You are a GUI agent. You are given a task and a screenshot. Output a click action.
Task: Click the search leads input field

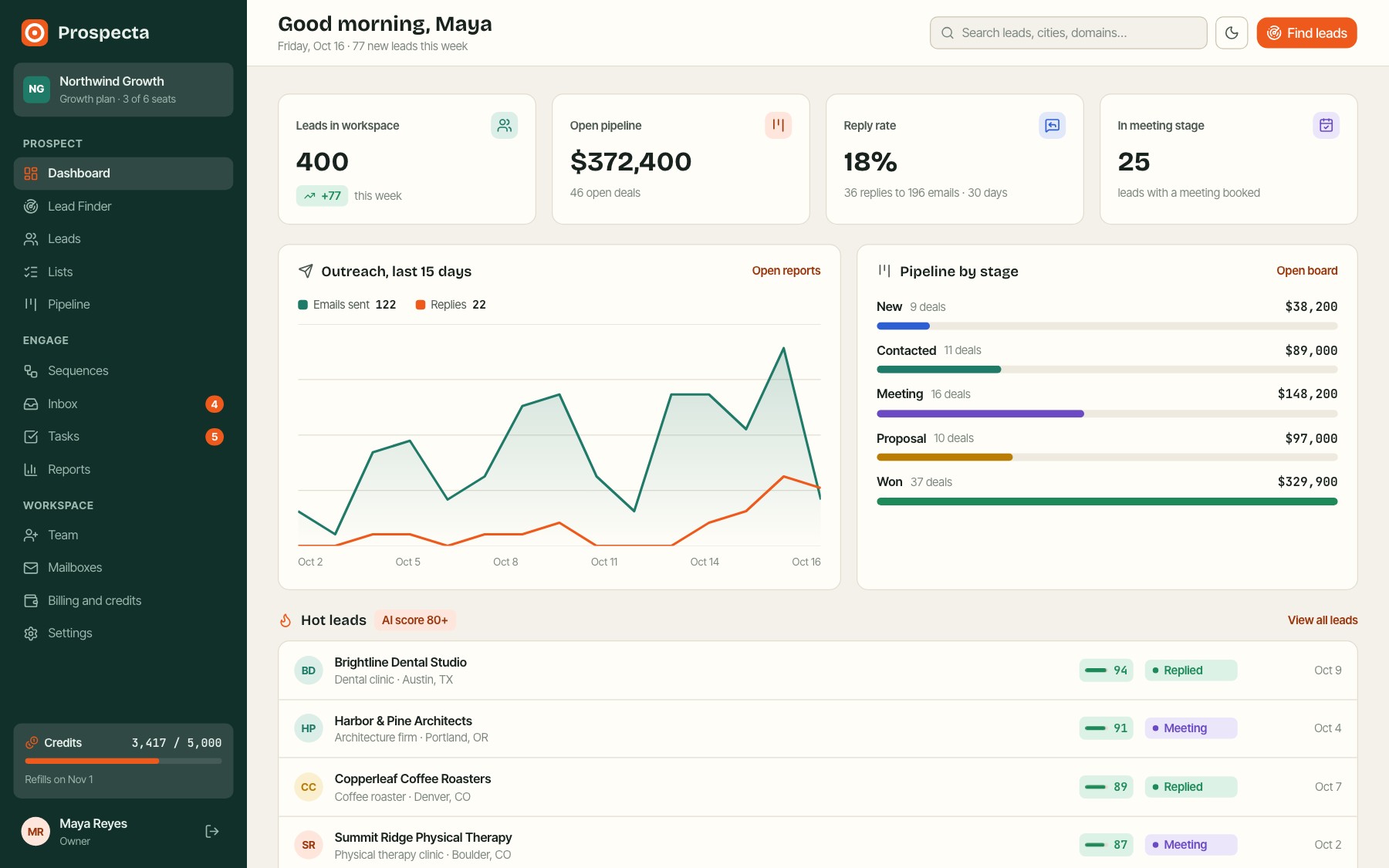tap(1069, 33)
